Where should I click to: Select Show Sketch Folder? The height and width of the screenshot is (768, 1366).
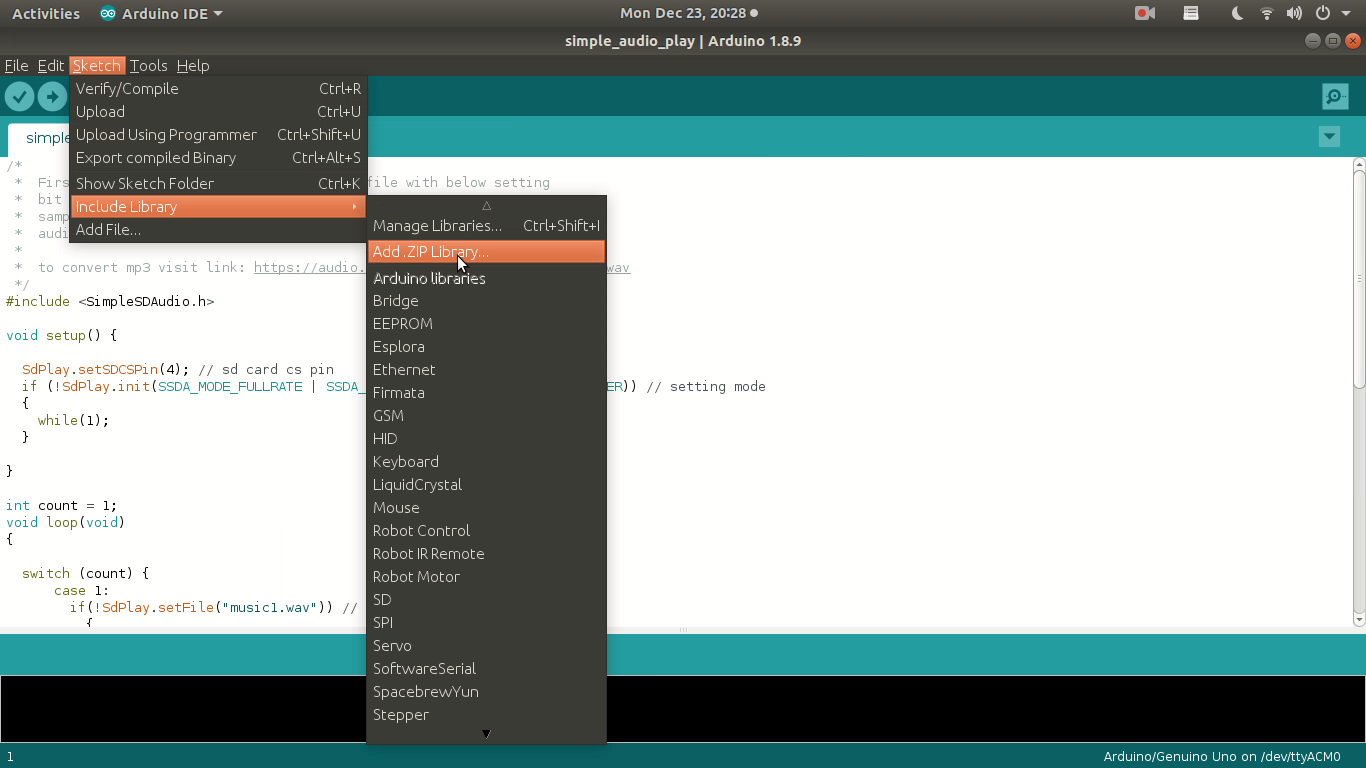[218, 184]
